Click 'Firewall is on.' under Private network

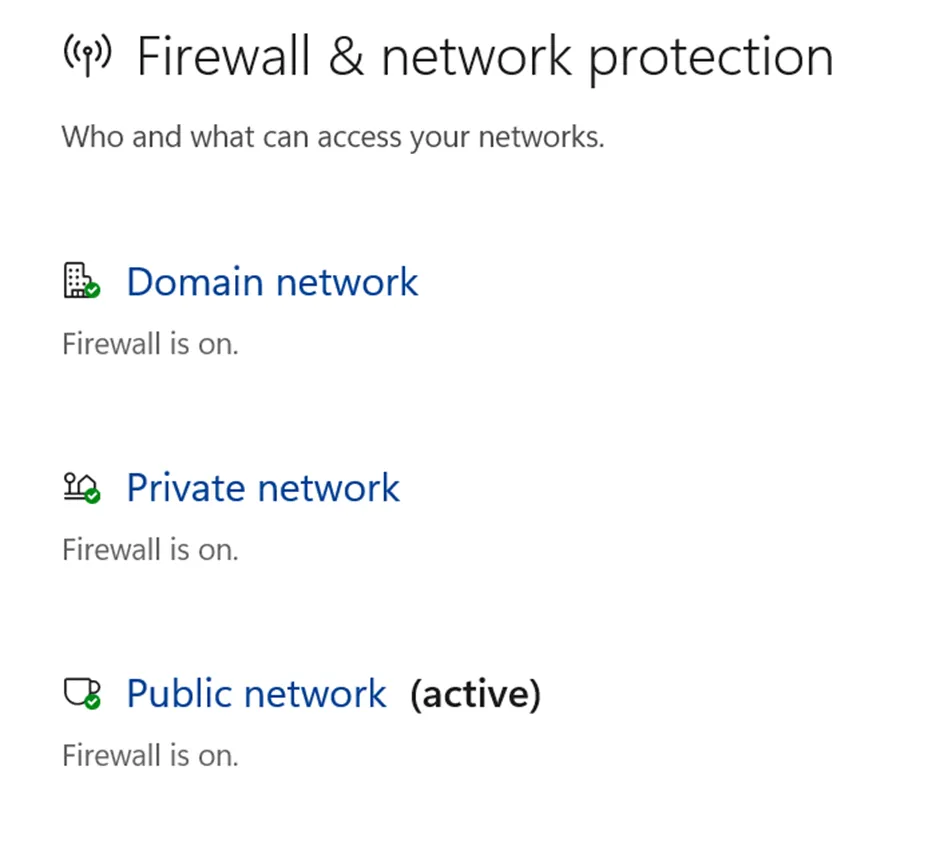coord(150,550)
